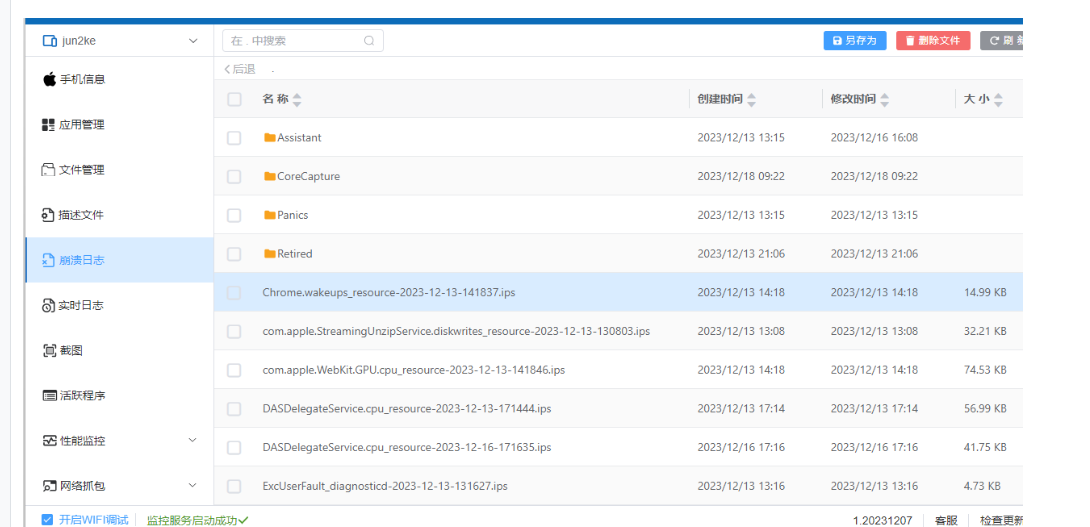Click the 14.99 KB size cell
The width and height of the screenshot is (1090, 527).
coord(985,293)
